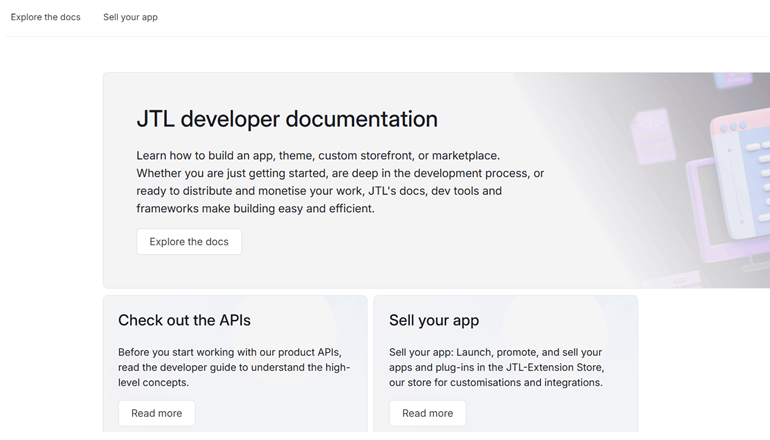Click 'Read more' in Sell your app card
This screenshot has width=770, height=440.
point(427,413)
